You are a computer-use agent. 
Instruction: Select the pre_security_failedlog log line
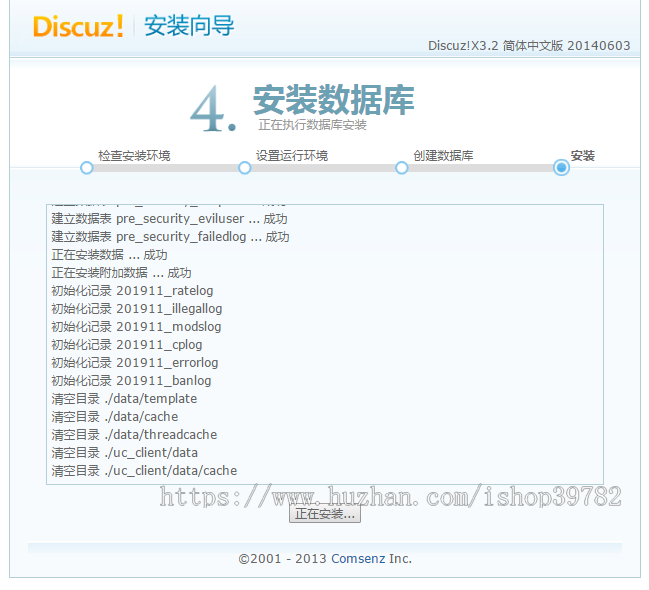pos(170,237)
